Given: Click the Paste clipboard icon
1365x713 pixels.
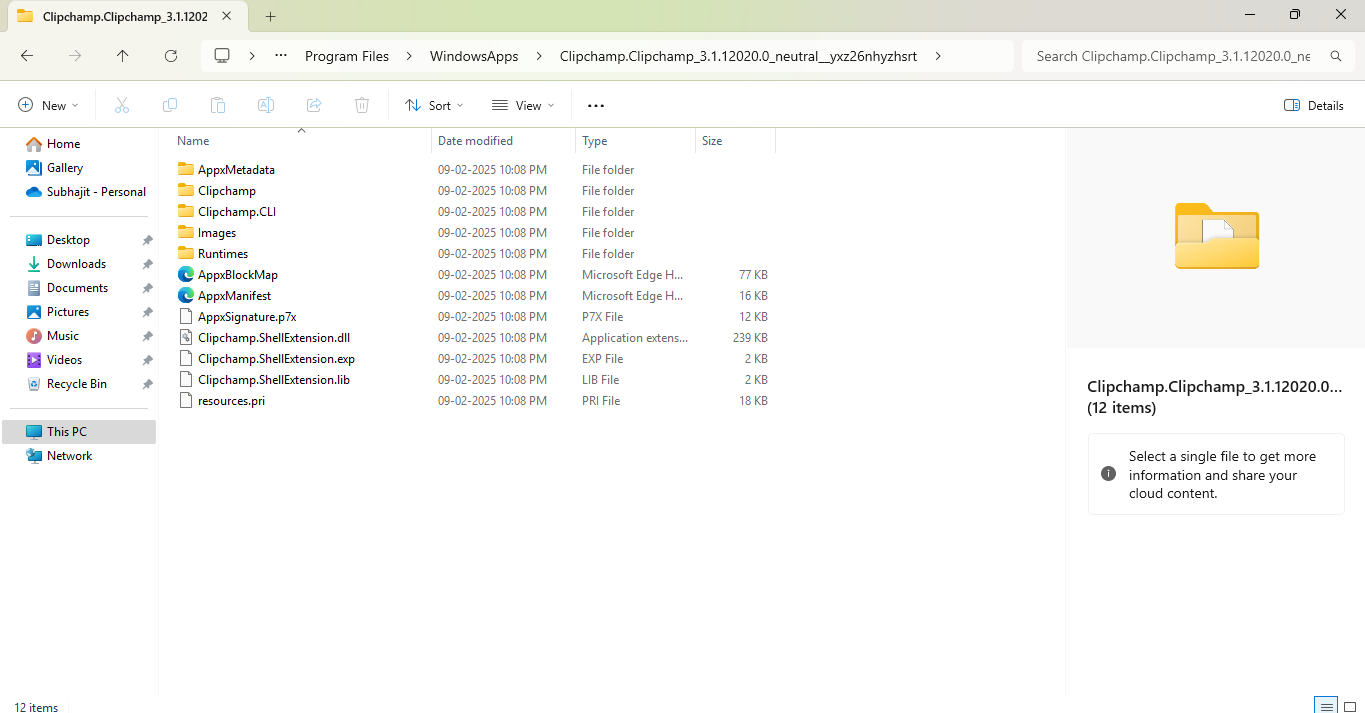Looking at the screenshot, I should click(218, 105).
